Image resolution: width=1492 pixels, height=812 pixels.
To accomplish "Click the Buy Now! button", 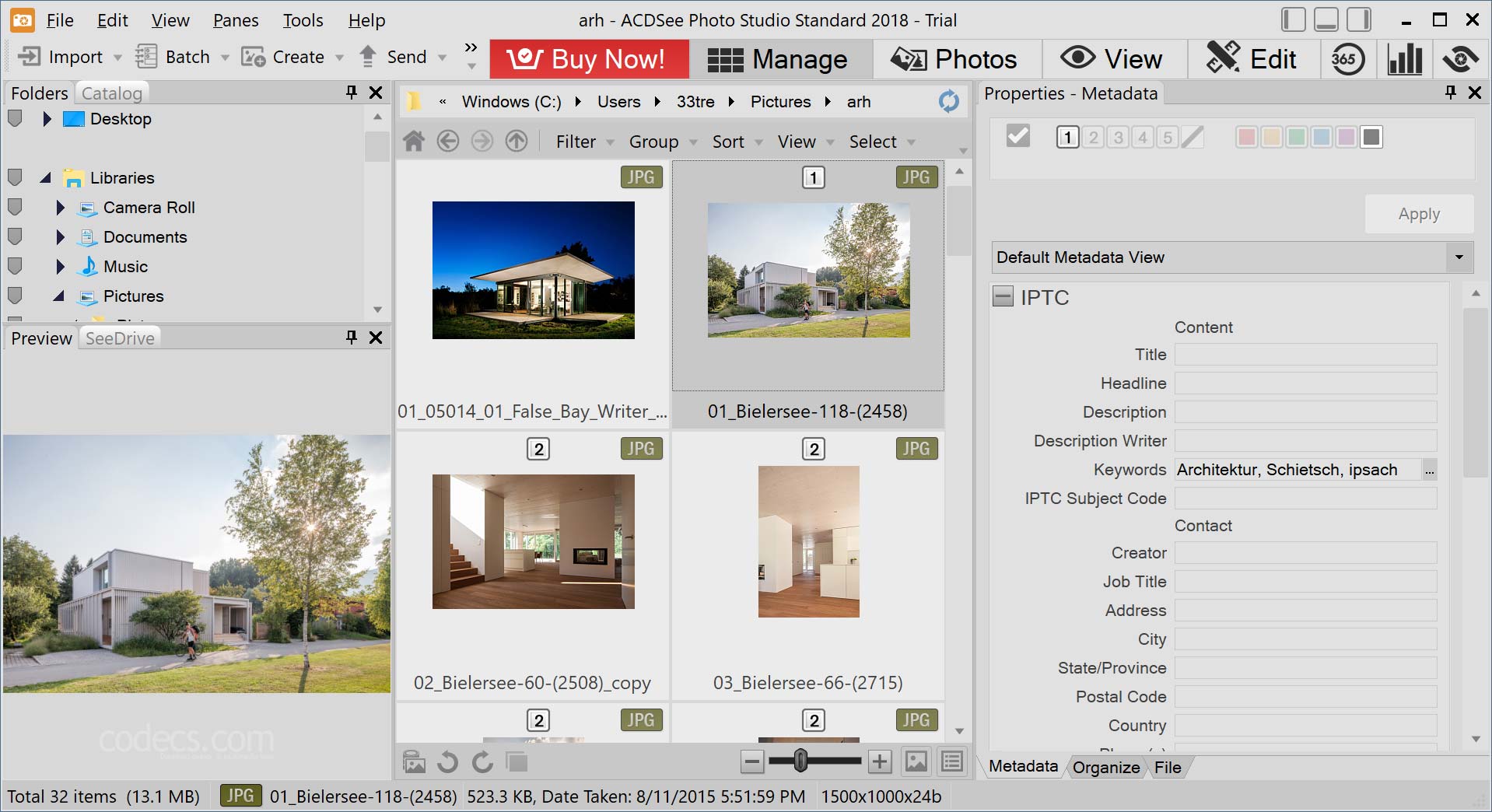I will [x=590, y=59].
